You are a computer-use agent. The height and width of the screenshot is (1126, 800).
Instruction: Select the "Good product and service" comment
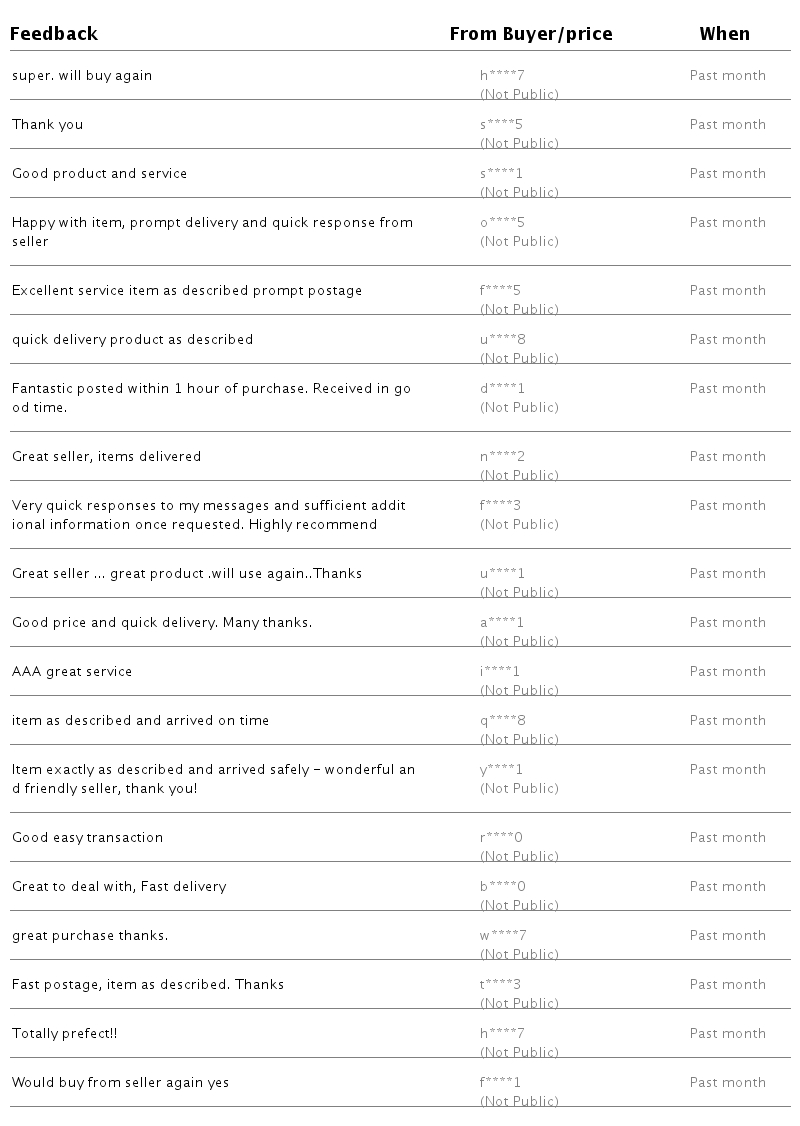[99, 174]
